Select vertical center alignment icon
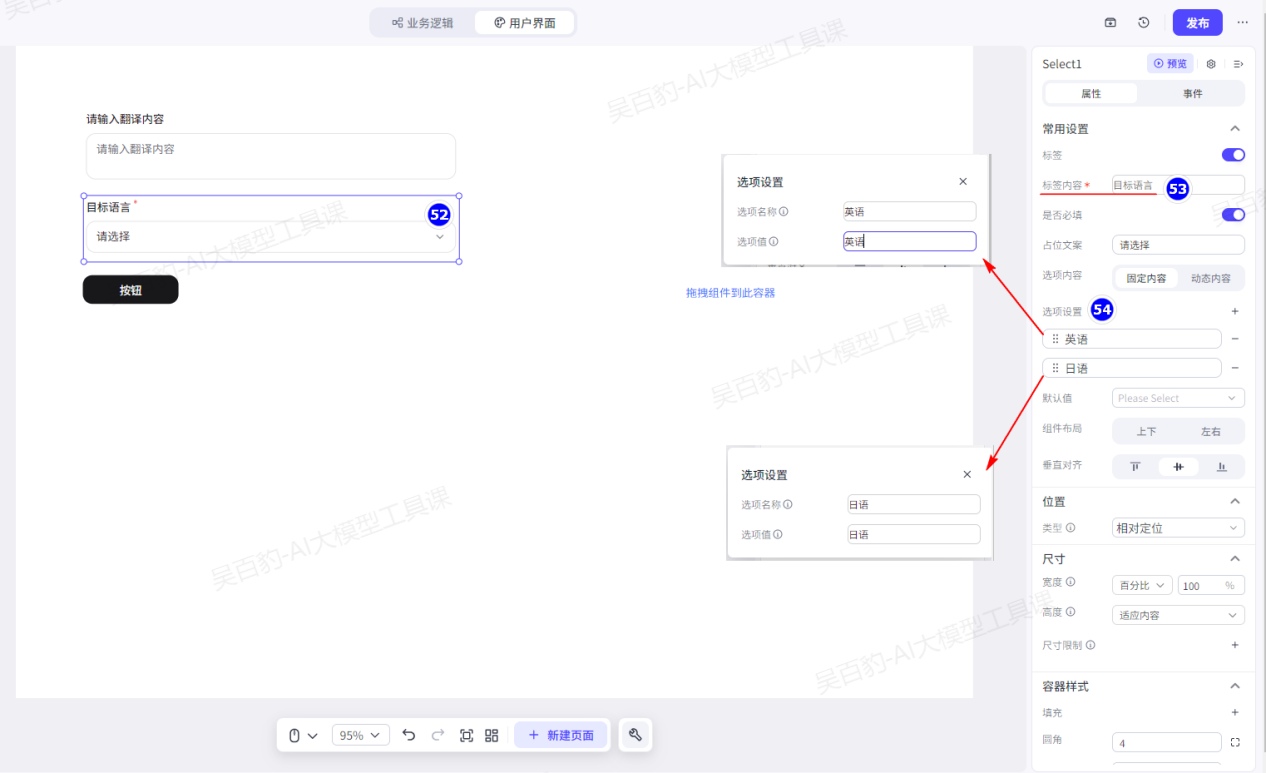 (1178, 466)
